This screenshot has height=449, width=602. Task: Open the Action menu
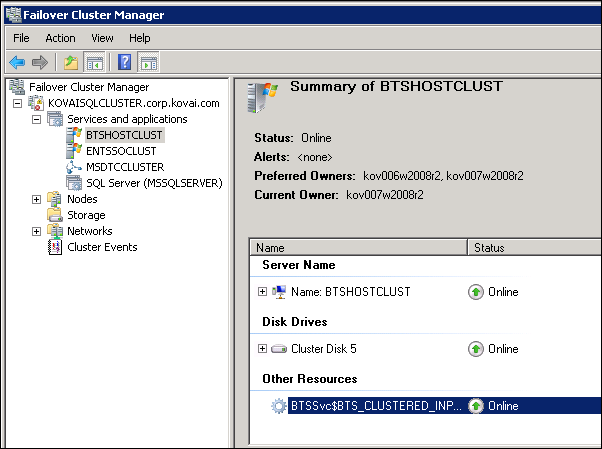tap(60, 38)
